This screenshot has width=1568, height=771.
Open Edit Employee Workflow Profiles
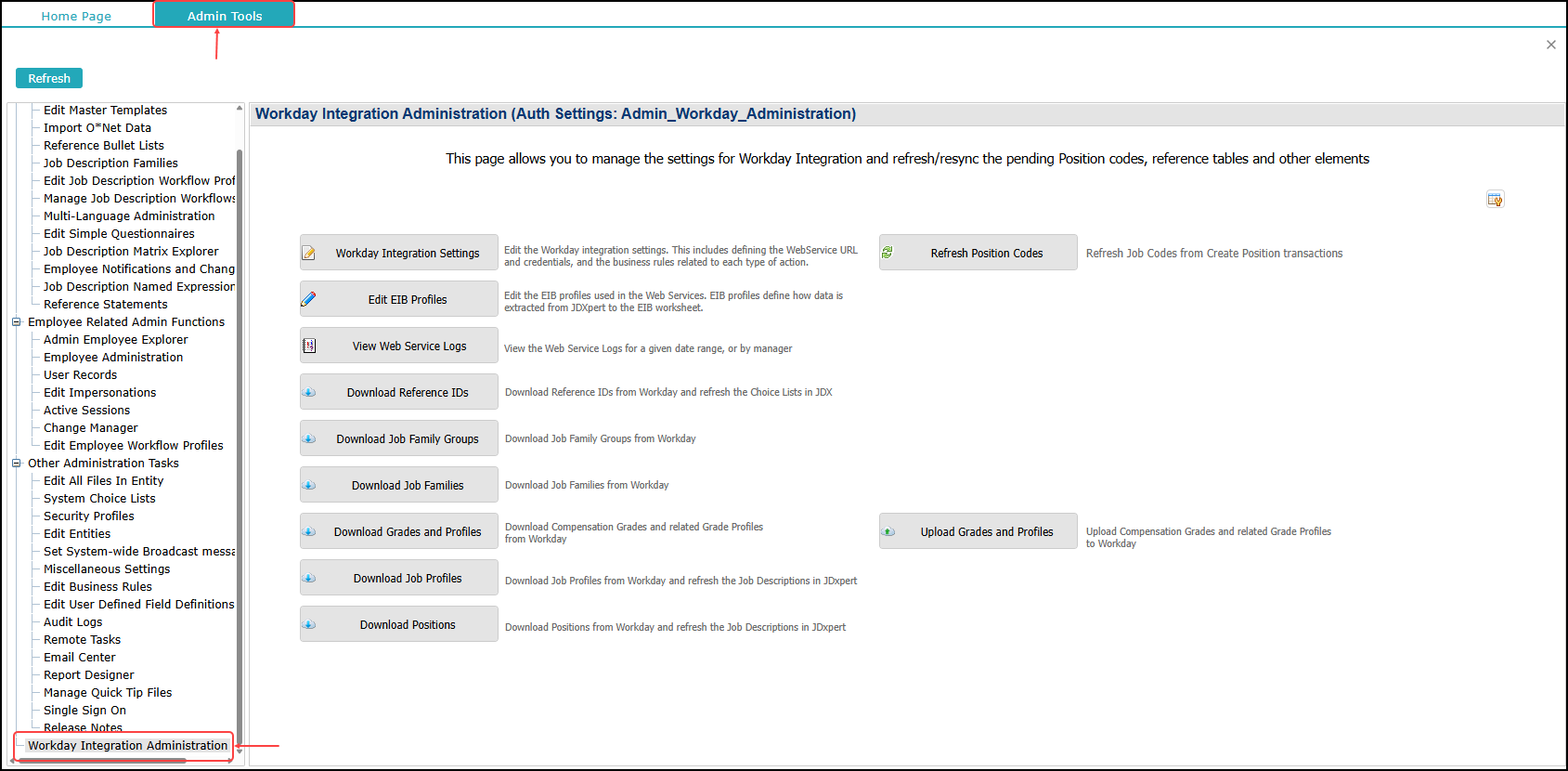pyautogui.click(x=134, y=446)
